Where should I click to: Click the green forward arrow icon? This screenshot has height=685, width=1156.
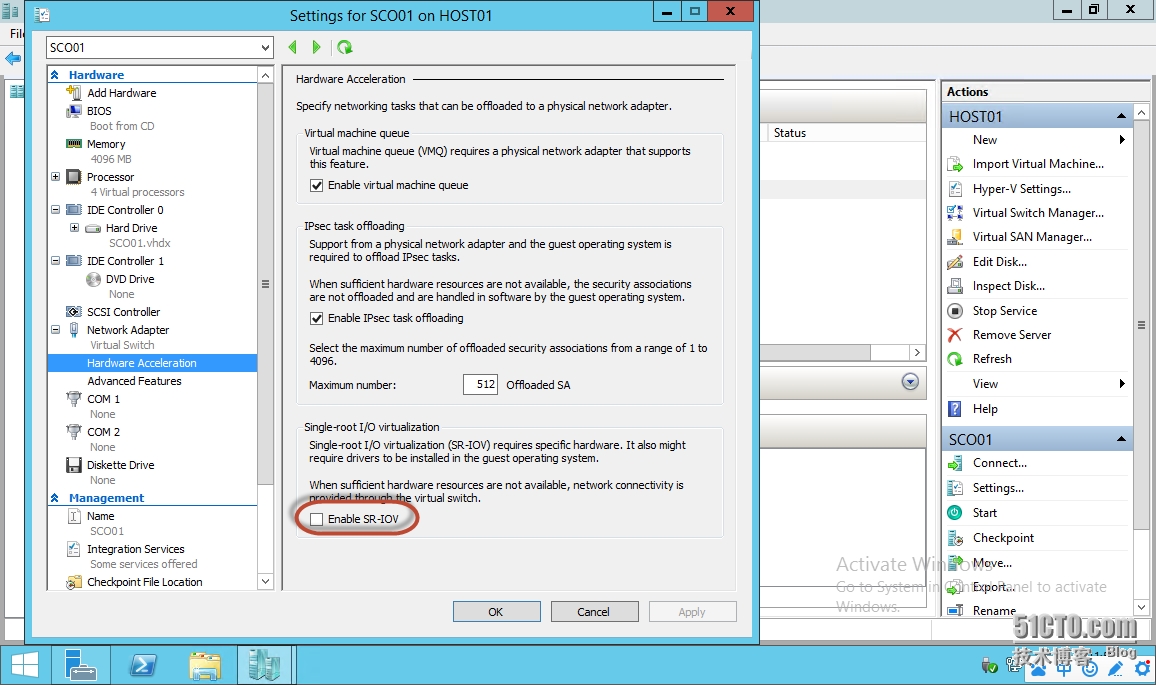coord(316,47)
